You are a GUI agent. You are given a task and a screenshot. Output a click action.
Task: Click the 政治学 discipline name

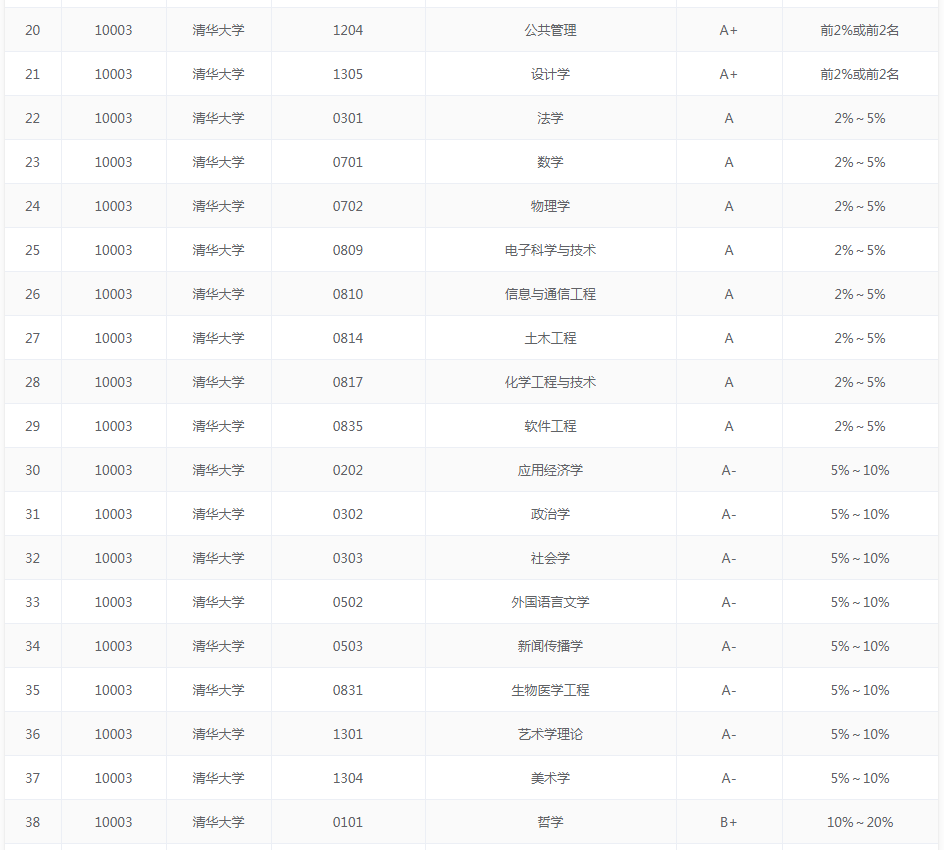click(550, 513)
